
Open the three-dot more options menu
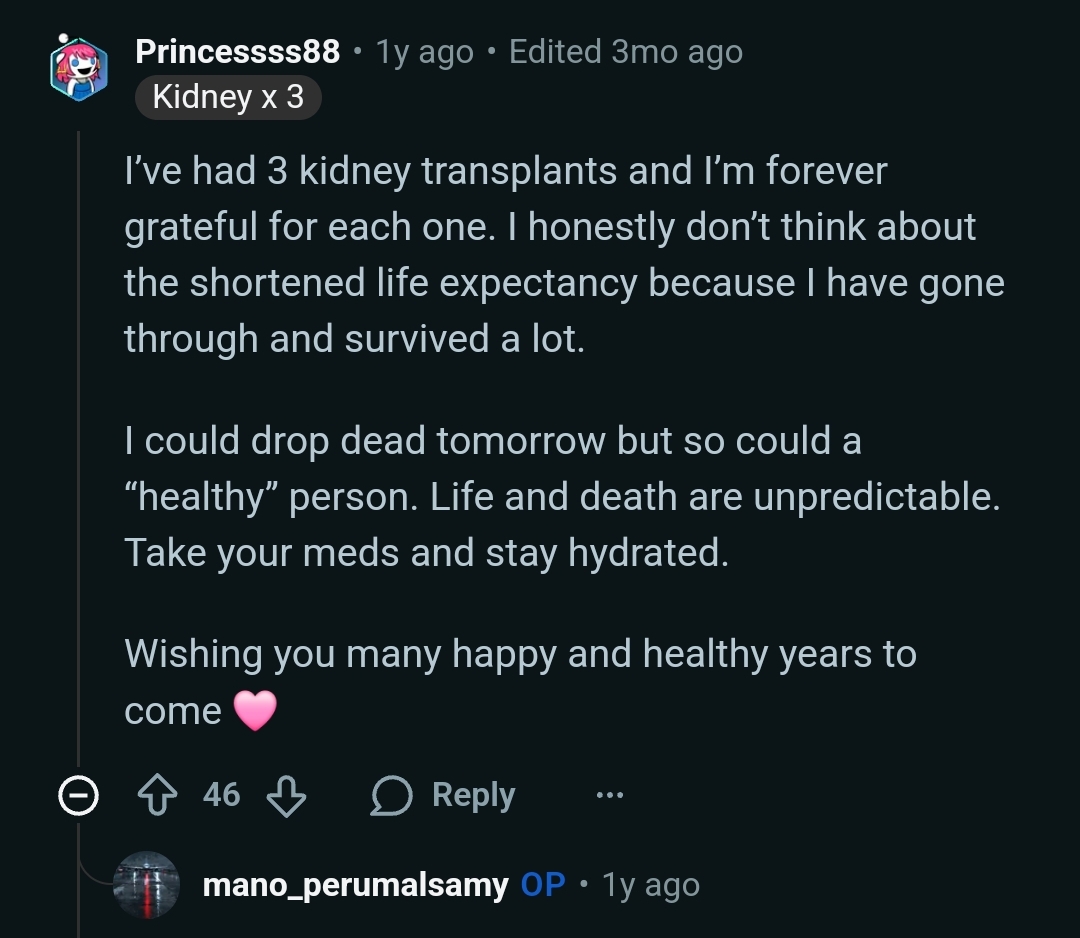click(x=609, y=796)
